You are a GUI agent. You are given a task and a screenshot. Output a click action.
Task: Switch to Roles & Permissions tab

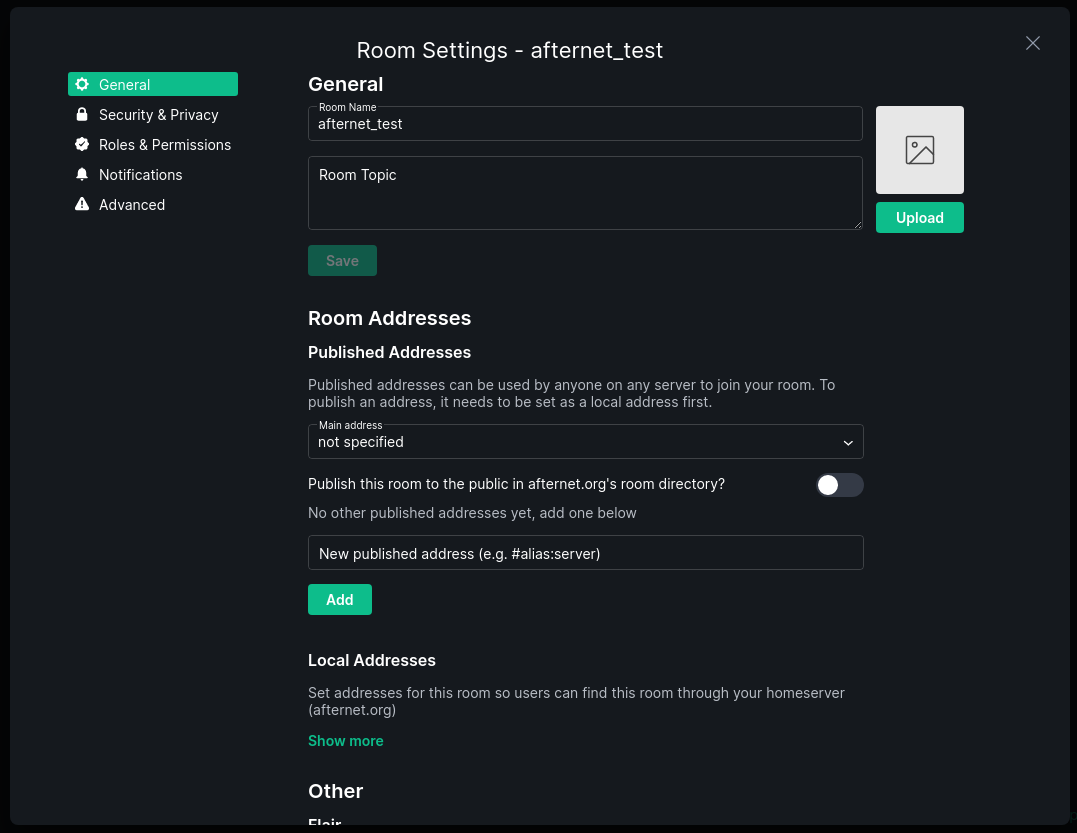pos(164,145)
